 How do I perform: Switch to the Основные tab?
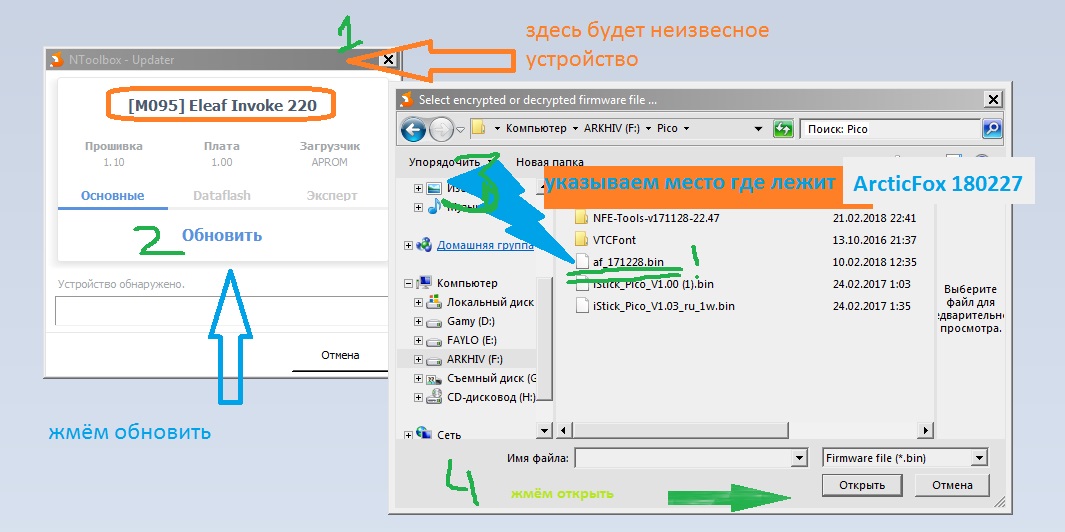pos(113,196)
